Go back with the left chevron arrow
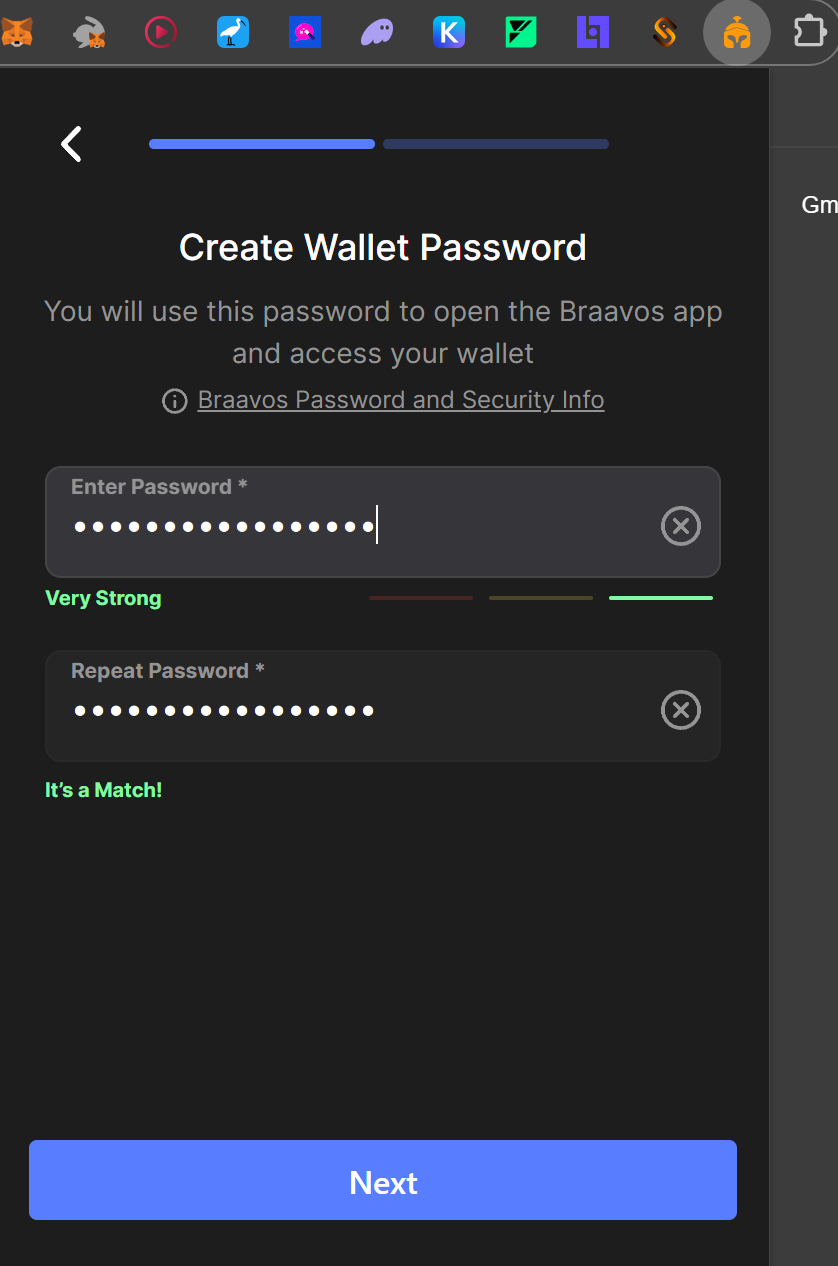Screen dimensions: 838x1266 (x=70, y=143)
